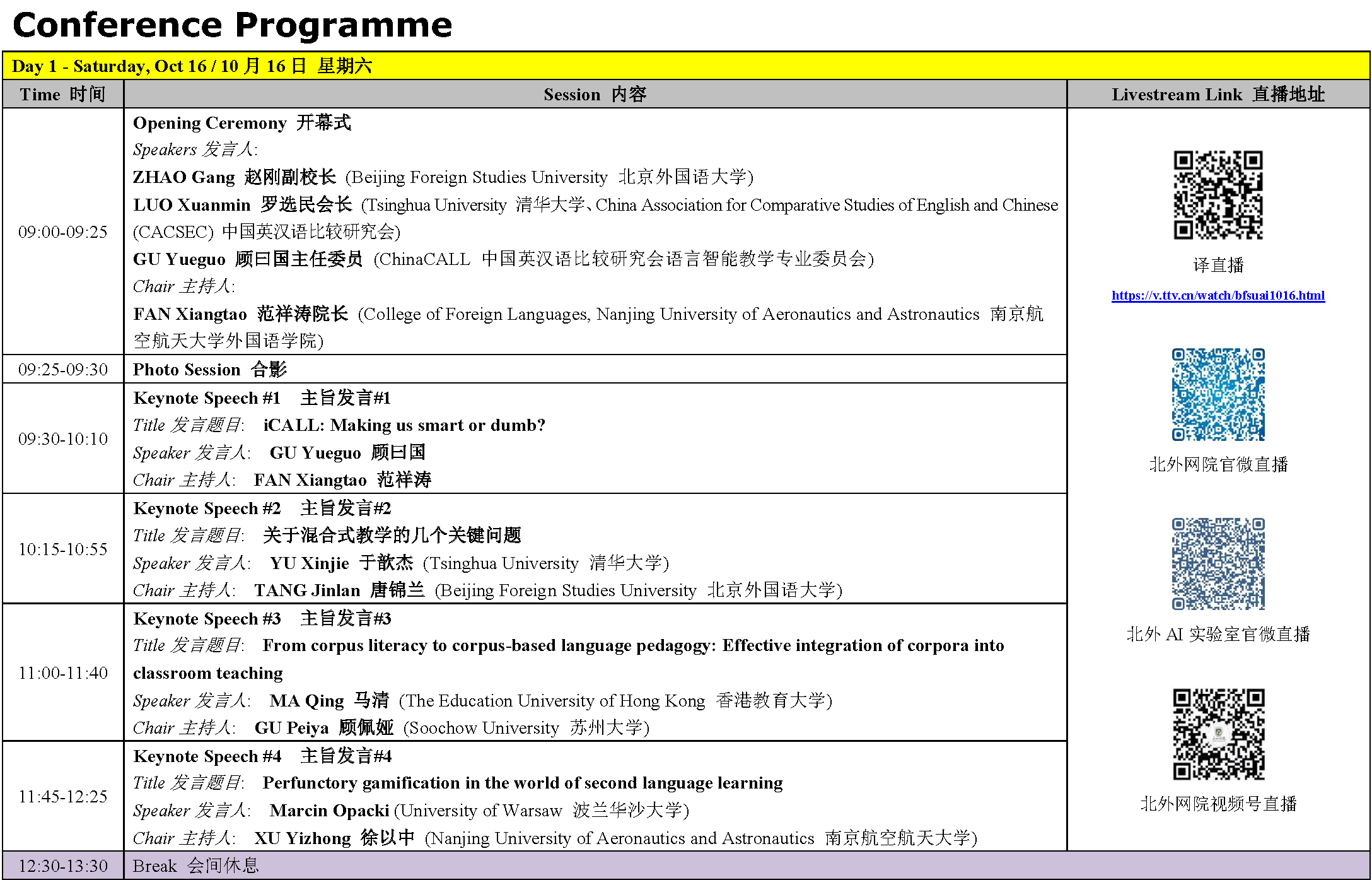
Task: Open the v.ttv.cn livestream hyperlink
Action: pos(1218,295)
